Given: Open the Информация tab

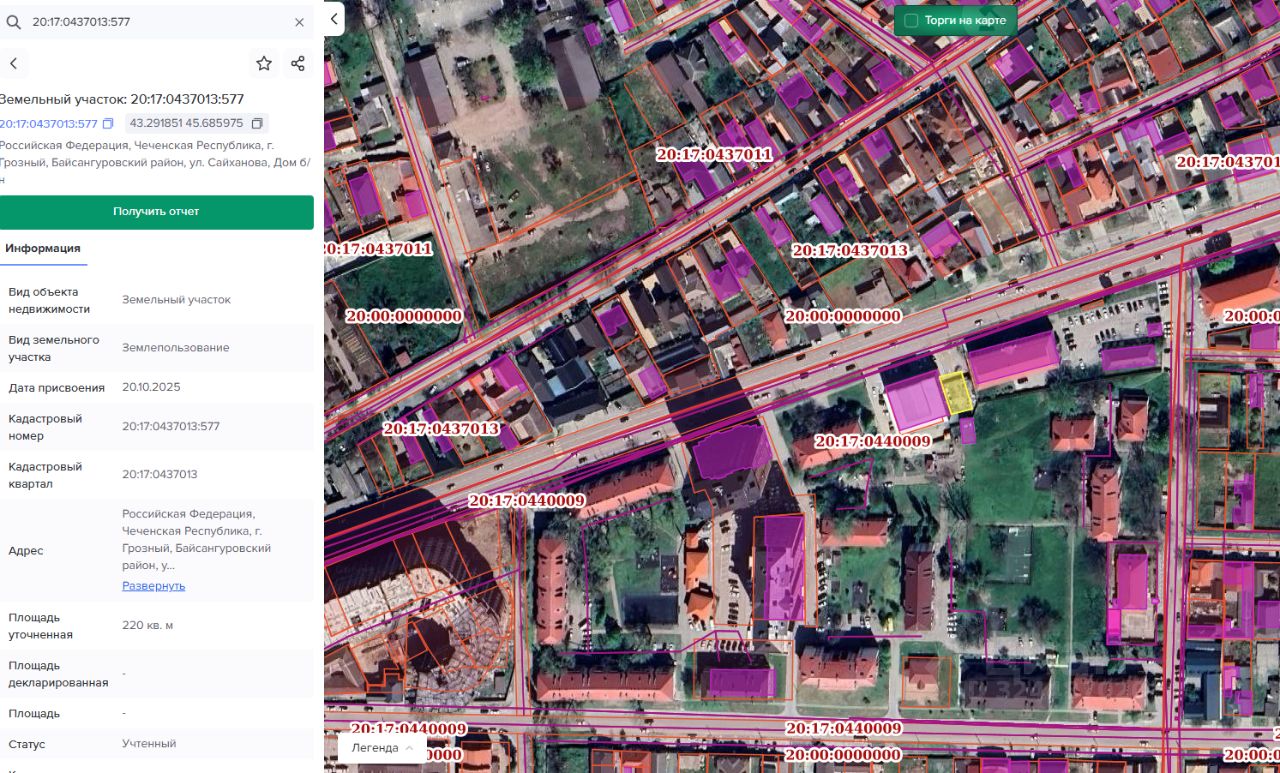Looking at the screenshot, I should click(x=43, y=248).
